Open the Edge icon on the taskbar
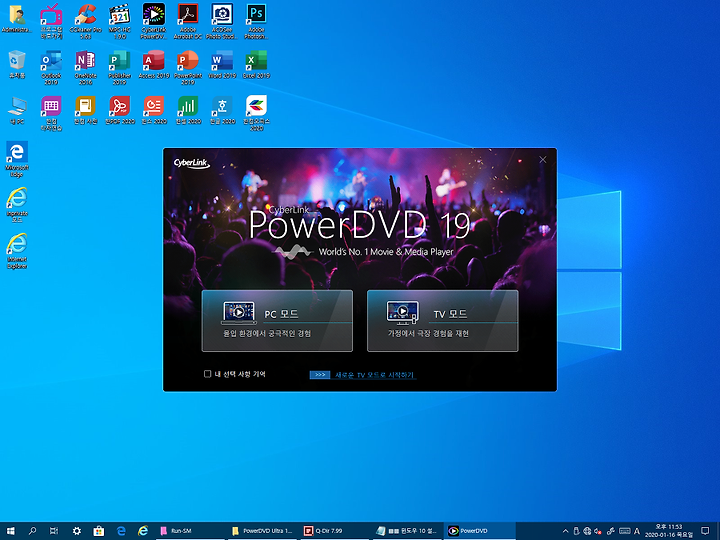Image resolution: width=720 pixels, height=540 pixels. pos(121,531)
